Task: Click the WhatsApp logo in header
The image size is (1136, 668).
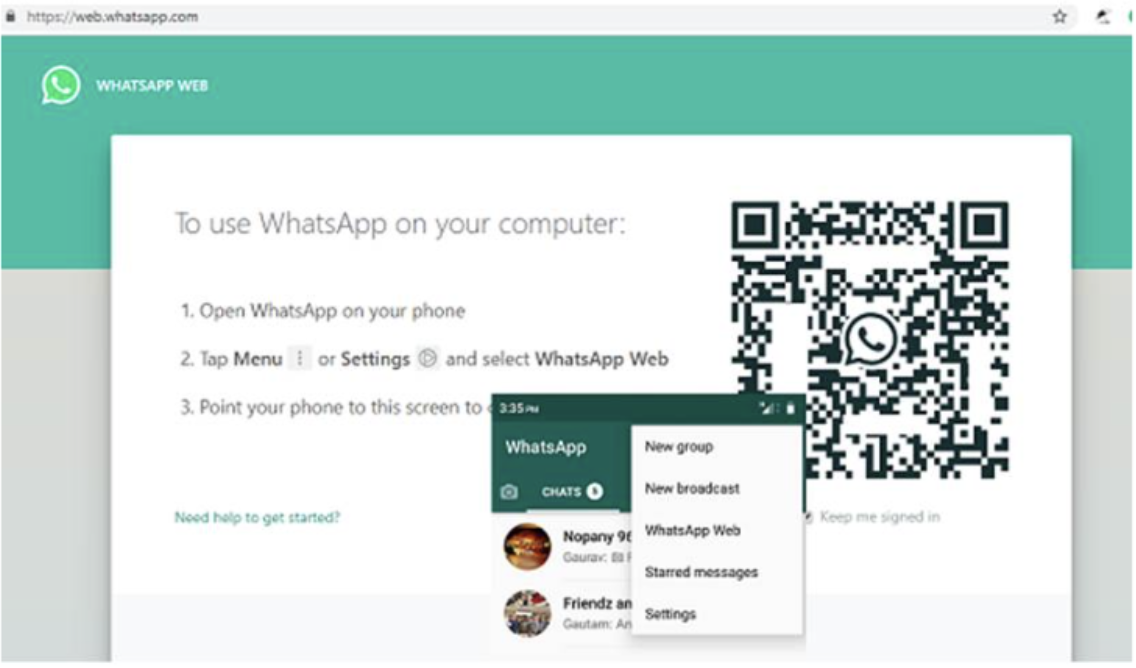Action: click(x=61, y=85)
